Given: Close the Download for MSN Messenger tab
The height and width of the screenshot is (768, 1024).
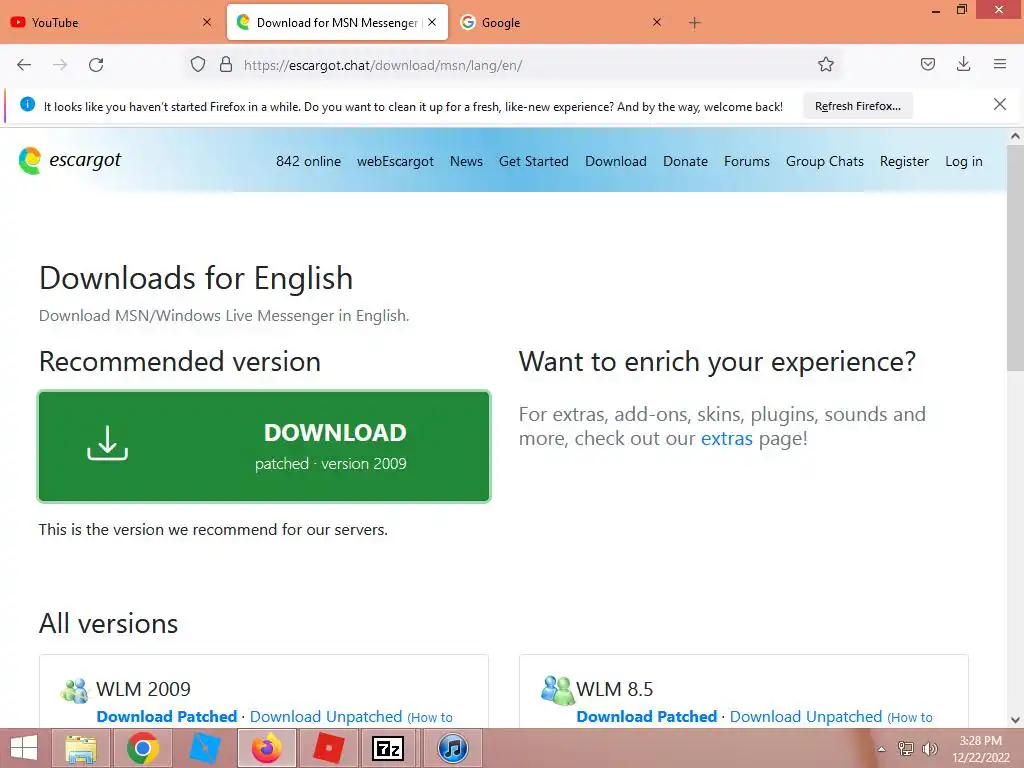Looking at the screenshot, I should 432,22.
